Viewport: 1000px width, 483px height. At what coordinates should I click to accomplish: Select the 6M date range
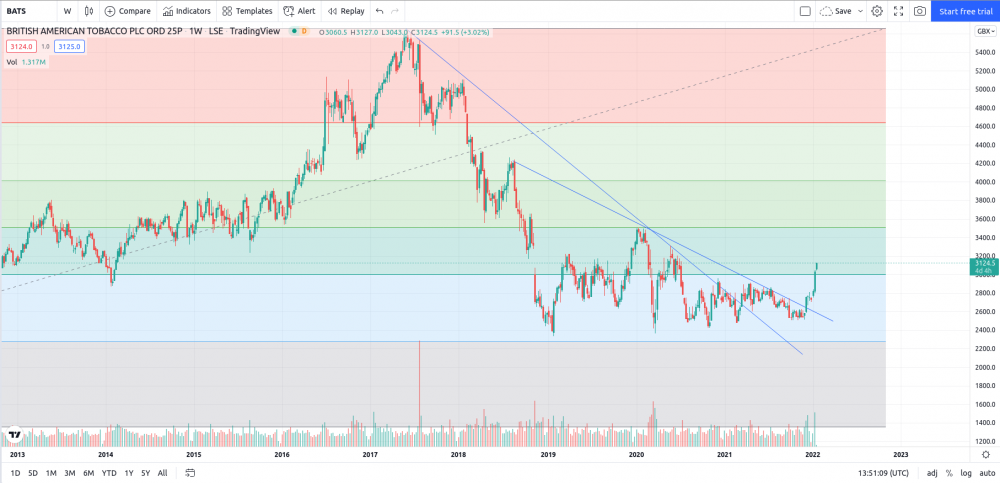[89, 473]
